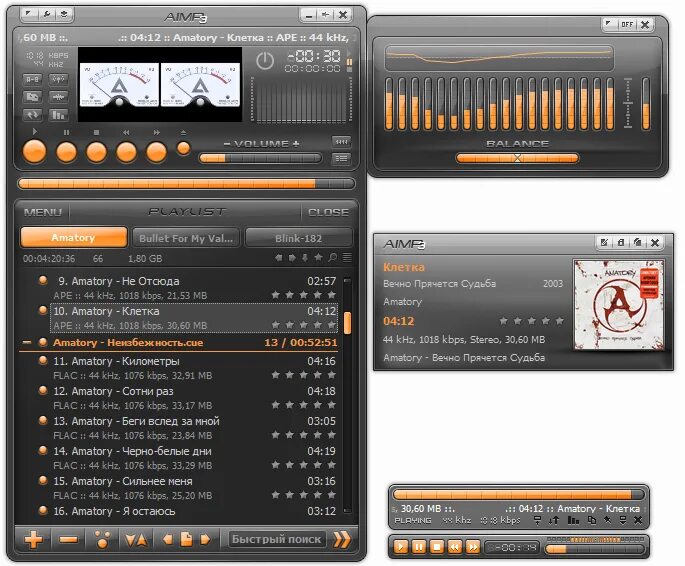Collapse the Amatory - Неизбежность.cue group
The height and width of the screenshot is (566, 685).
(27, 343)
